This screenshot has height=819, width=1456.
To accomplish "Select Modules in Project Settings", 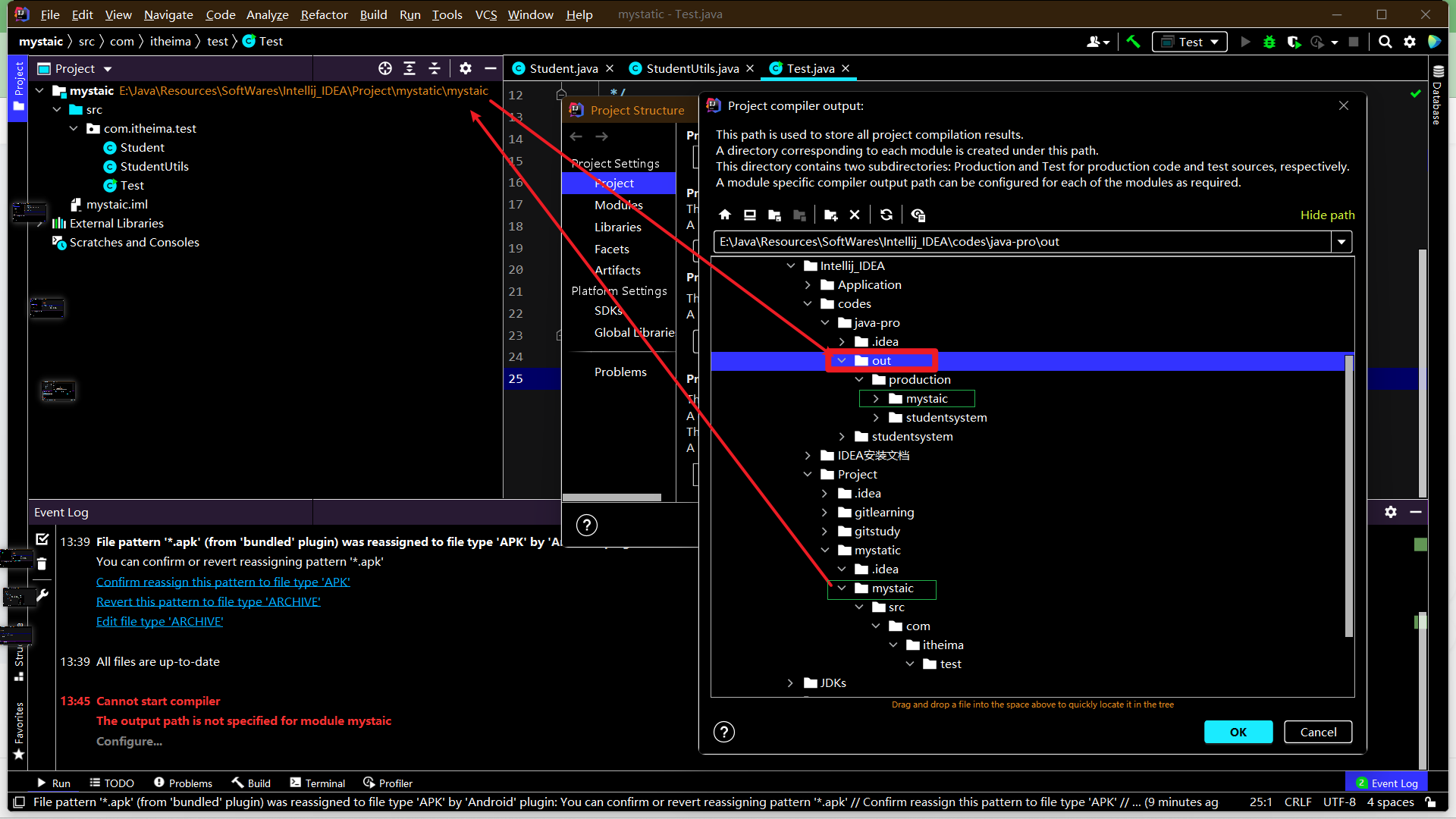I will pyautogui.click(x=619, y=205).
